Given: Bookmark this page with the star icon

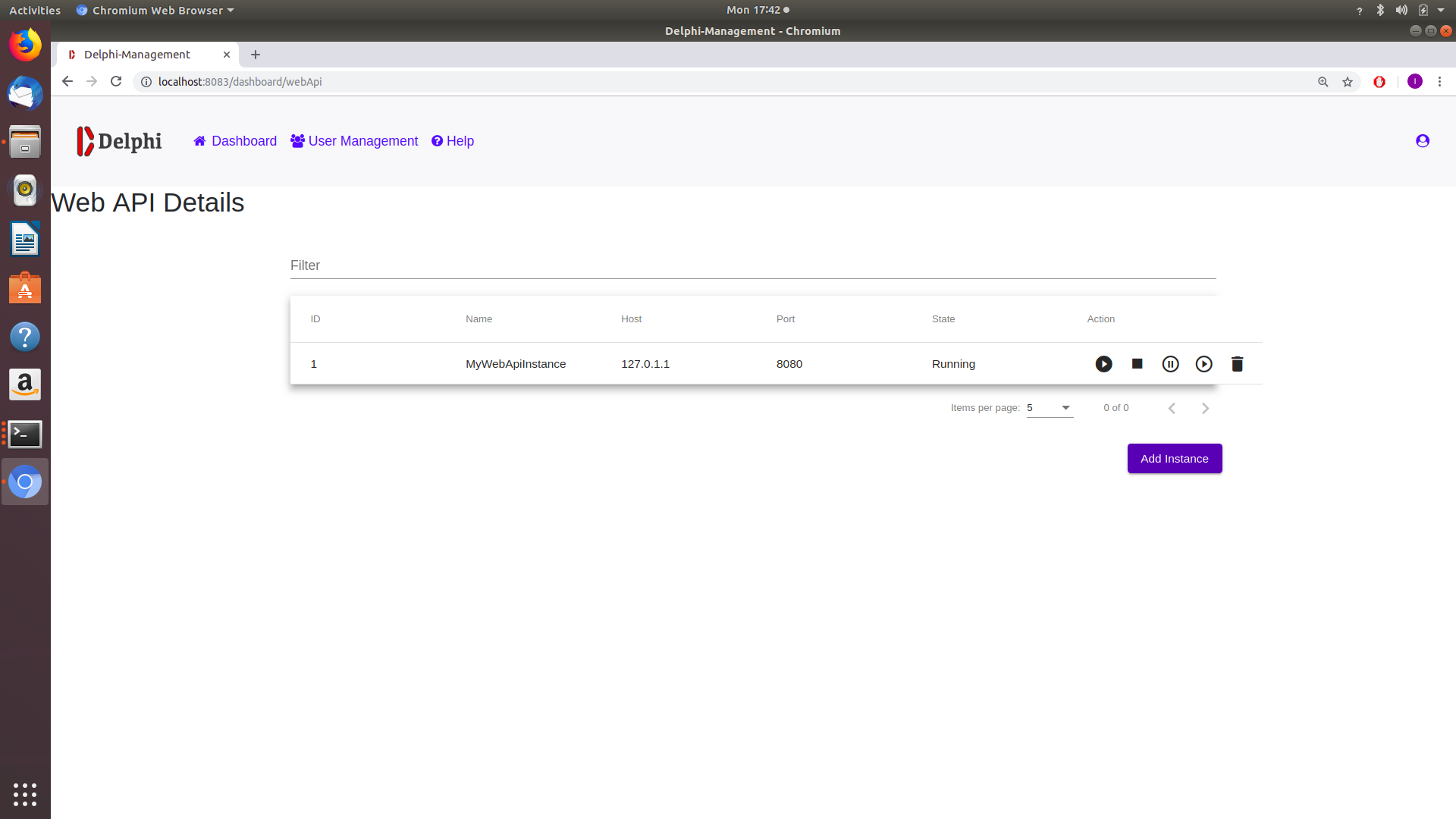Looking at the screenshot, I should click(1348, 82).
